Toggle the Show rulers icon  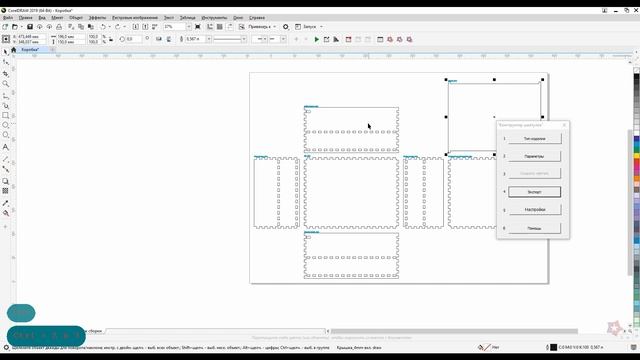click(x=210, y=27)
